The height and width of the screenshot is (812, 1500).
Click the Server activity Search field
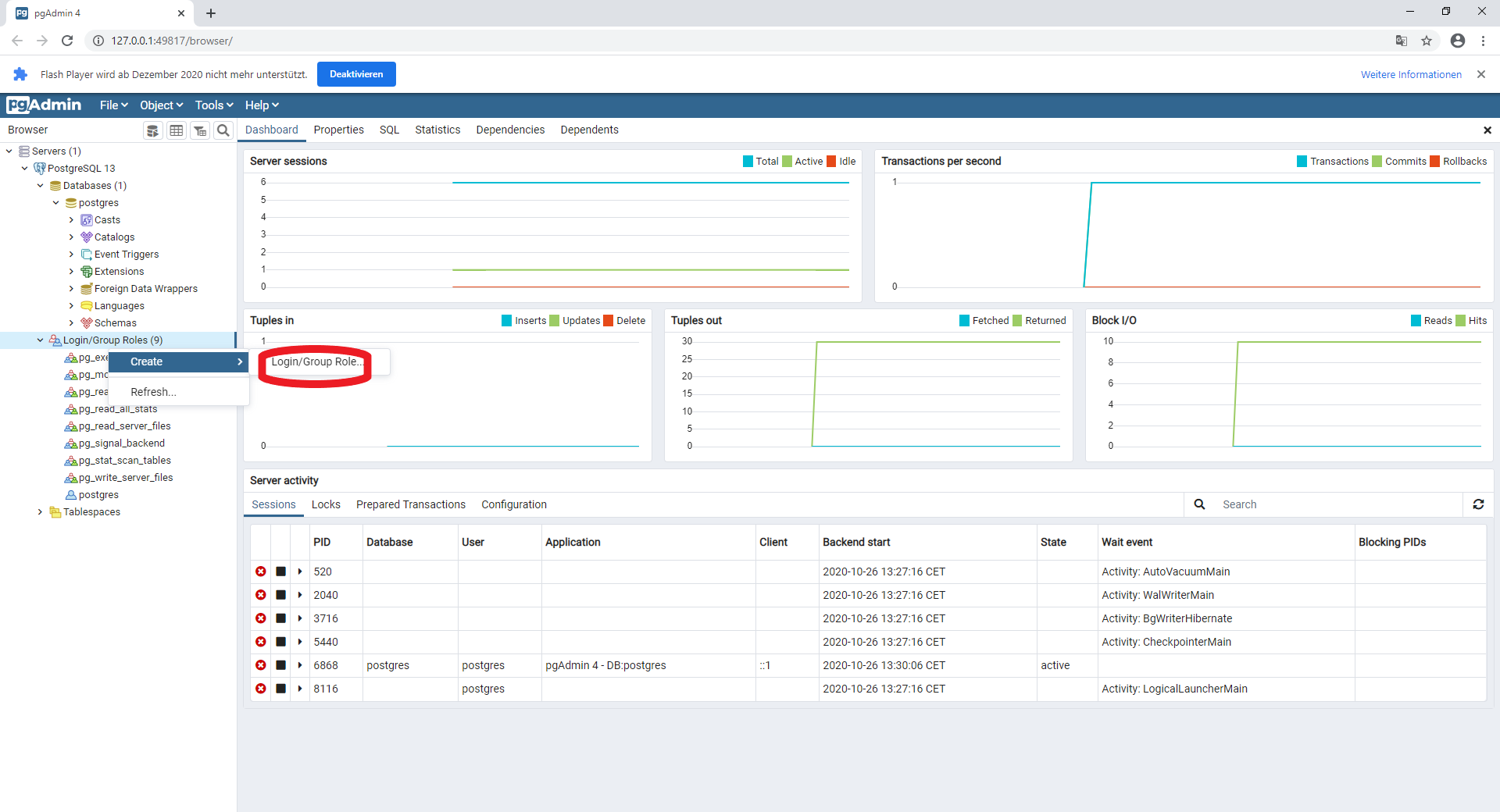[x=1337, y=504]
